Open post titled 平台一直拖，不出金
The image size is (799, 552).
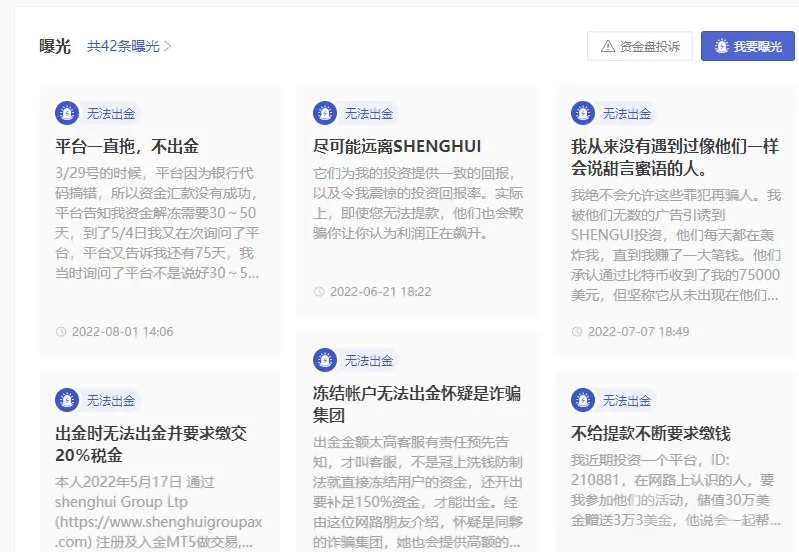click(127, 147)
